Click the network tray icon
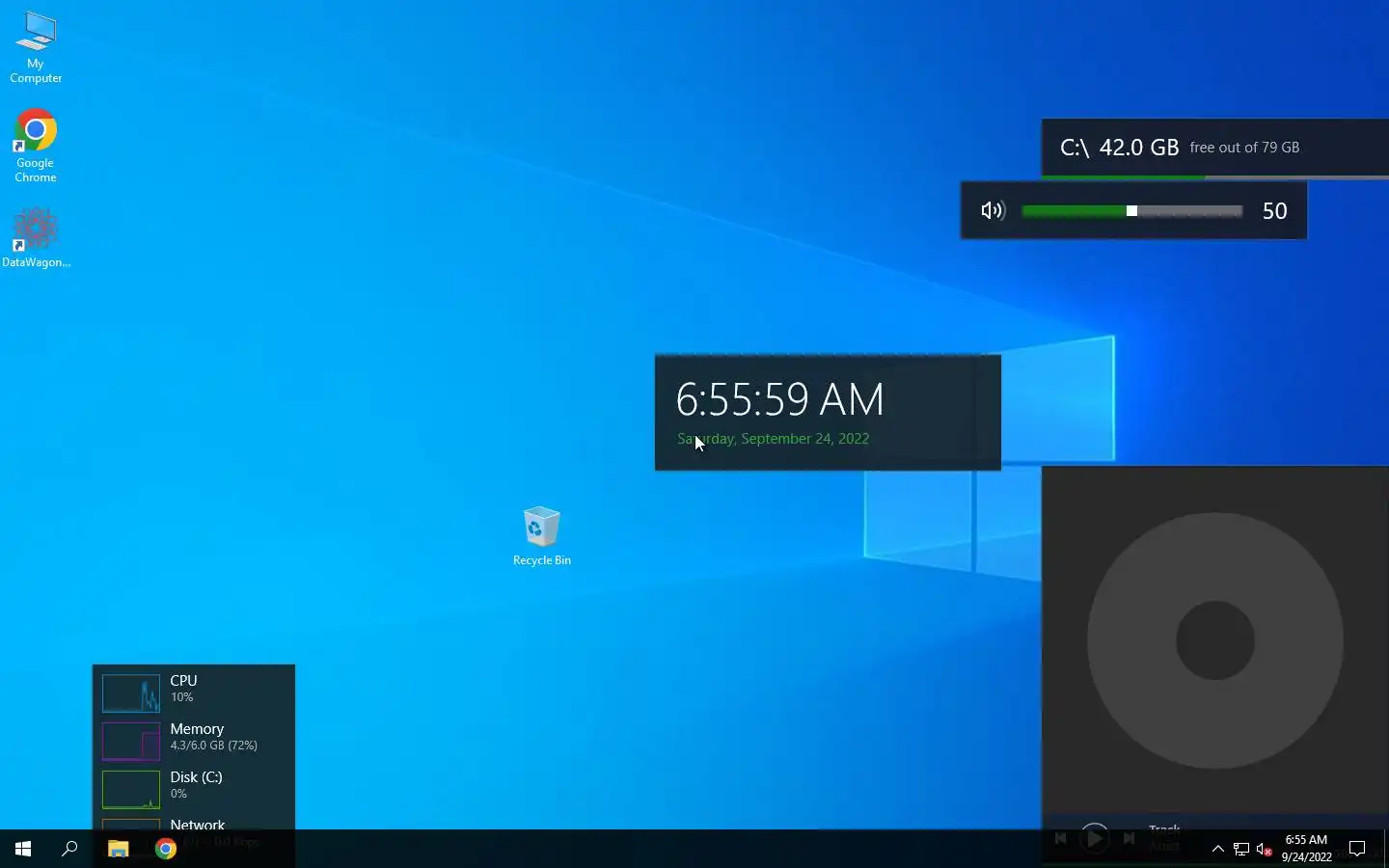This screenshot has width=1389, height=868. point(1241,850)
